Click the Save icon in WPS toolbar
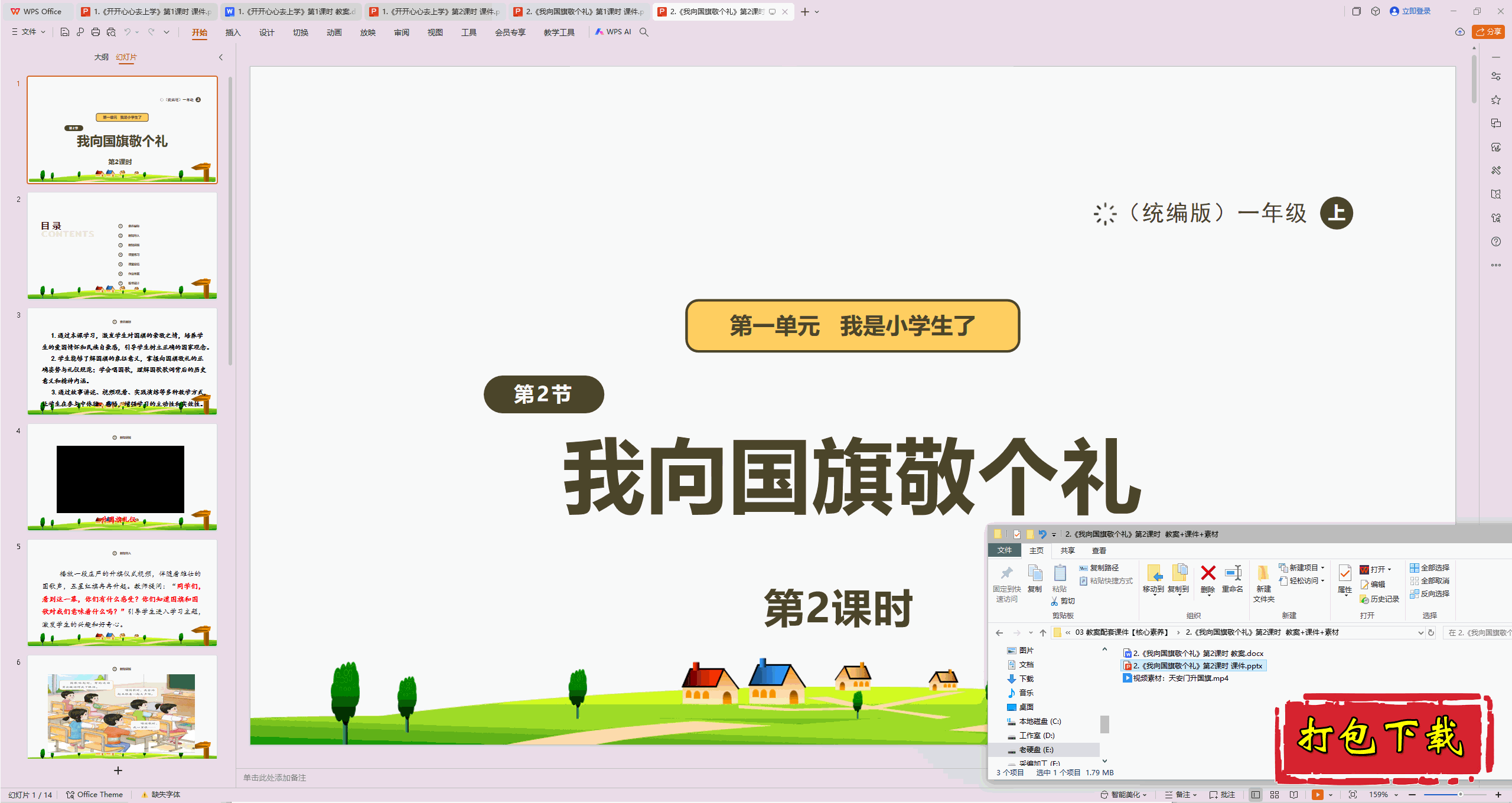The image size is (1512, 803). [x=65, y=32]
